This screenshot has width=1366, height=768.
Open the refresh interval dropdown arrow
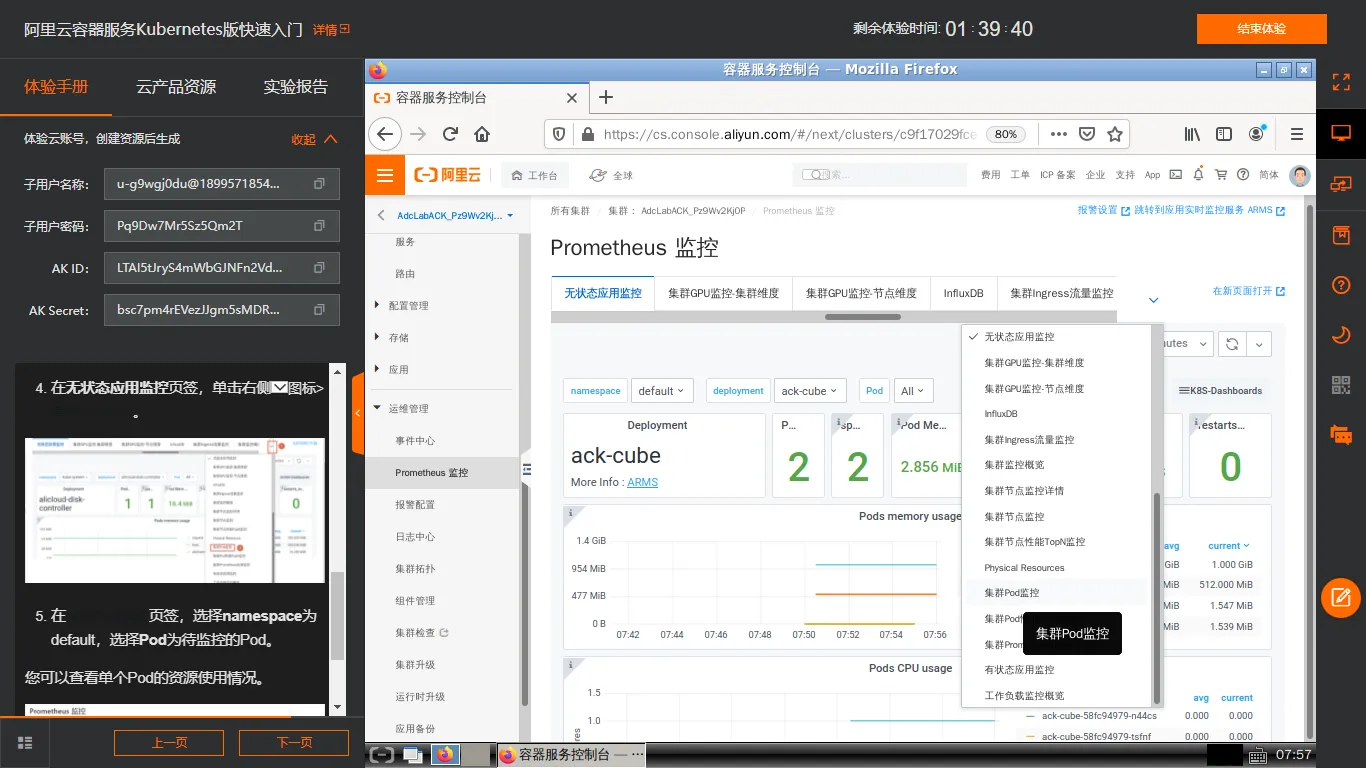tap(1259, 343)
